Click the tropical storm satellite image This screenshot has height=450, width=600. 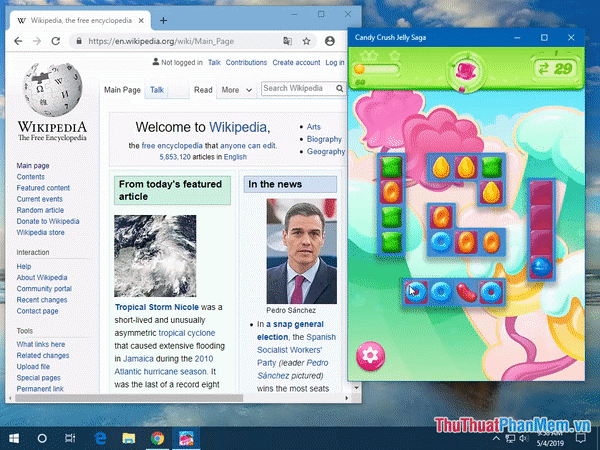point(155,256)
